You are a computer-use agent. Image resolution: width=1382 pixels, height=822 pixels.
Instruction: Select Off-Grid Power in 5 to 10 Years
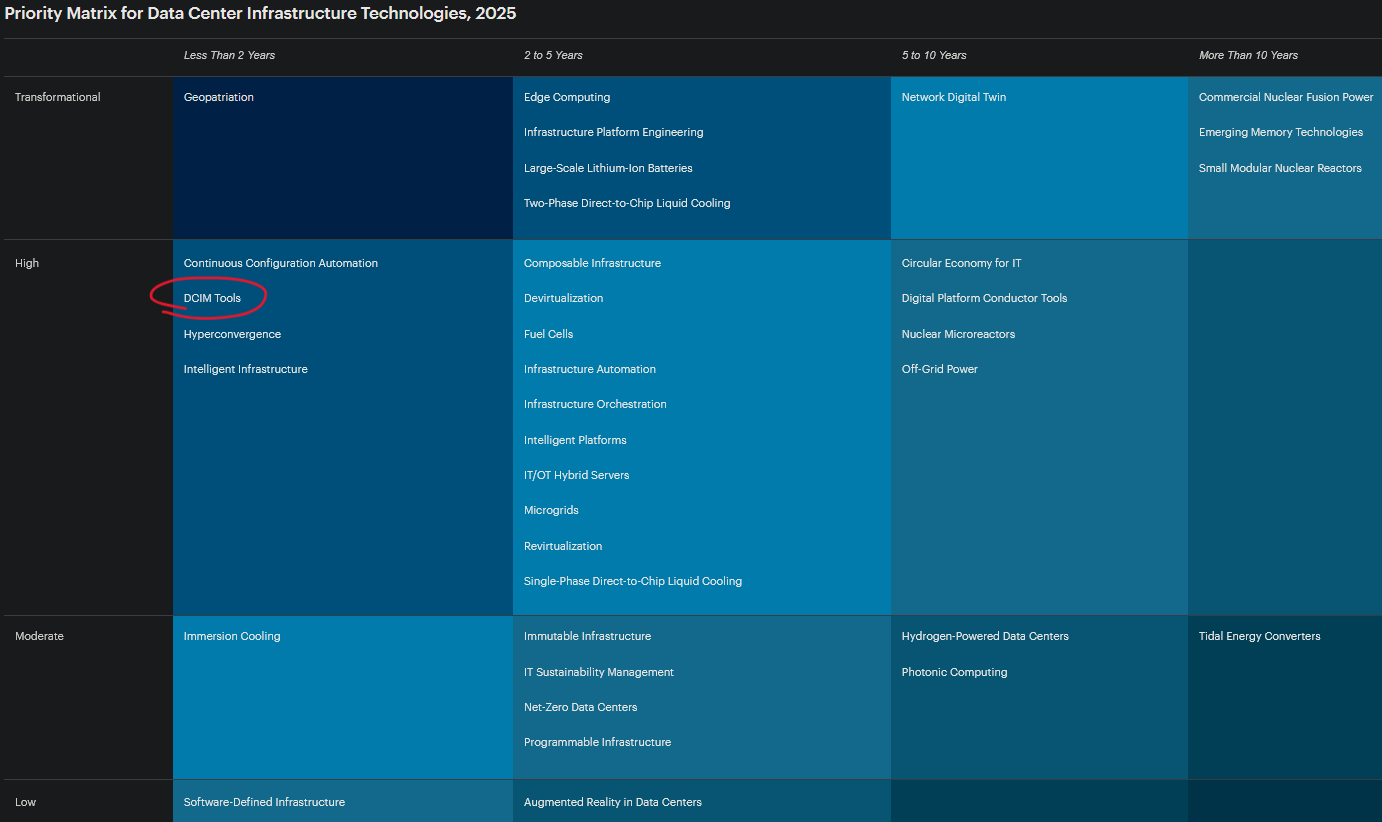939,369
